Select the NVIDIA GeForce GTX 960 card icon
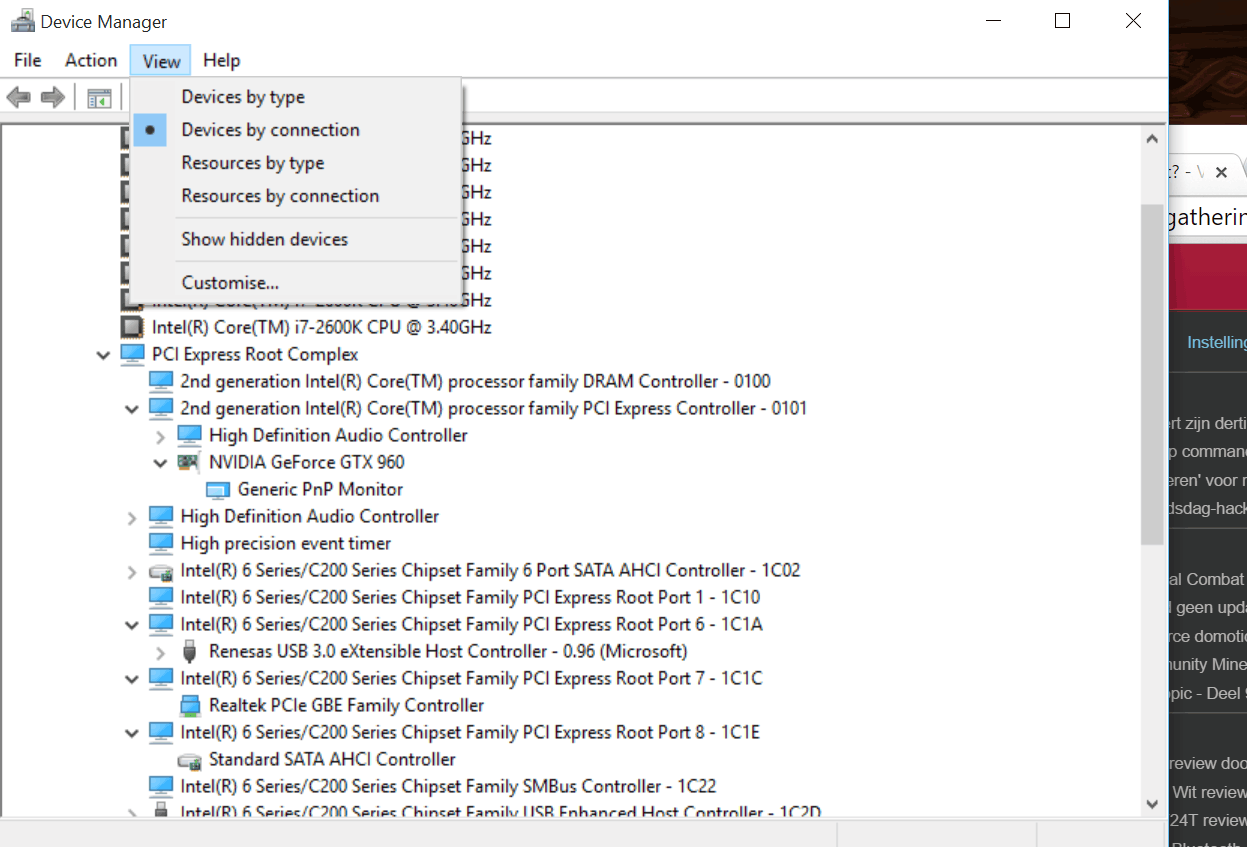 pos(188,462)
